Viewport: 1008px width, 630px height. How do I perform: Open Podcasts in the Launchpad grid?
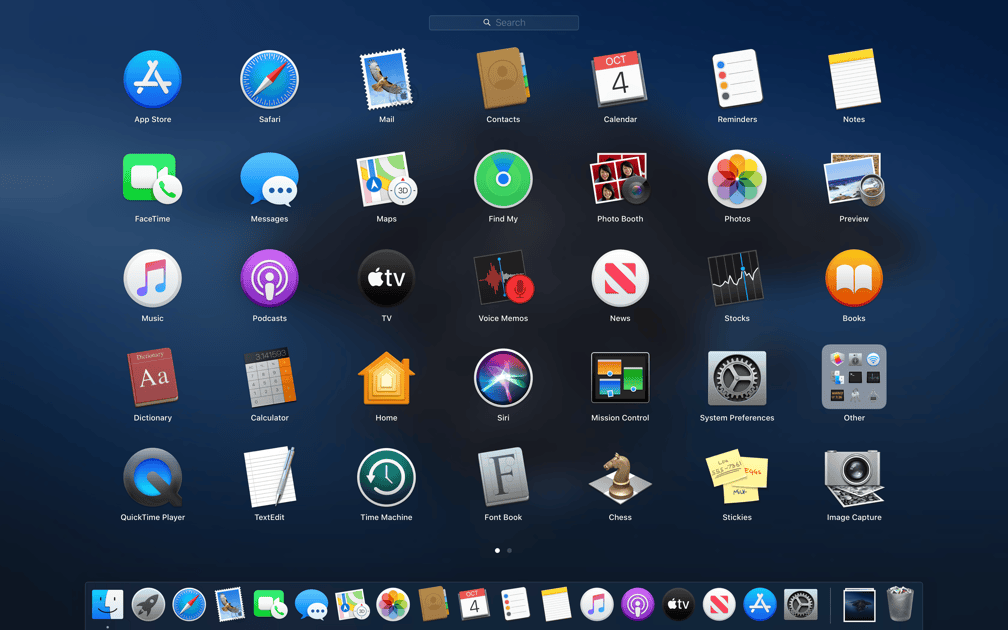pyautogui.click(x=269, y=278)
